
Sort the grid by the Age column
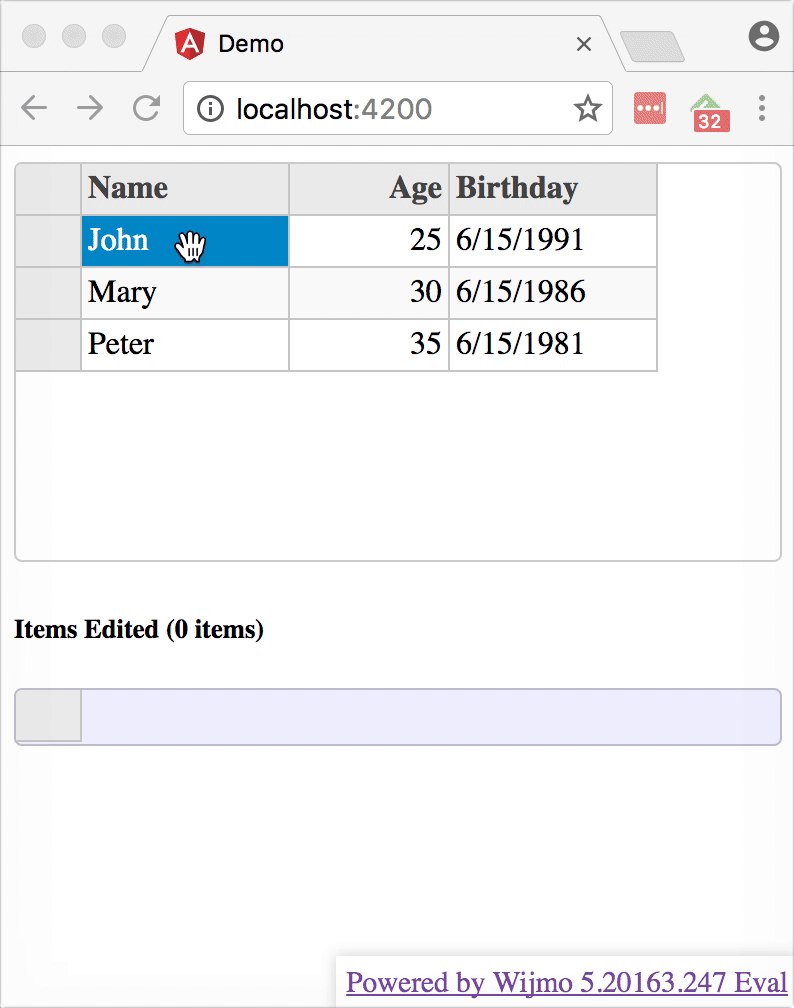pyautogui.click(x=368, y=189)
